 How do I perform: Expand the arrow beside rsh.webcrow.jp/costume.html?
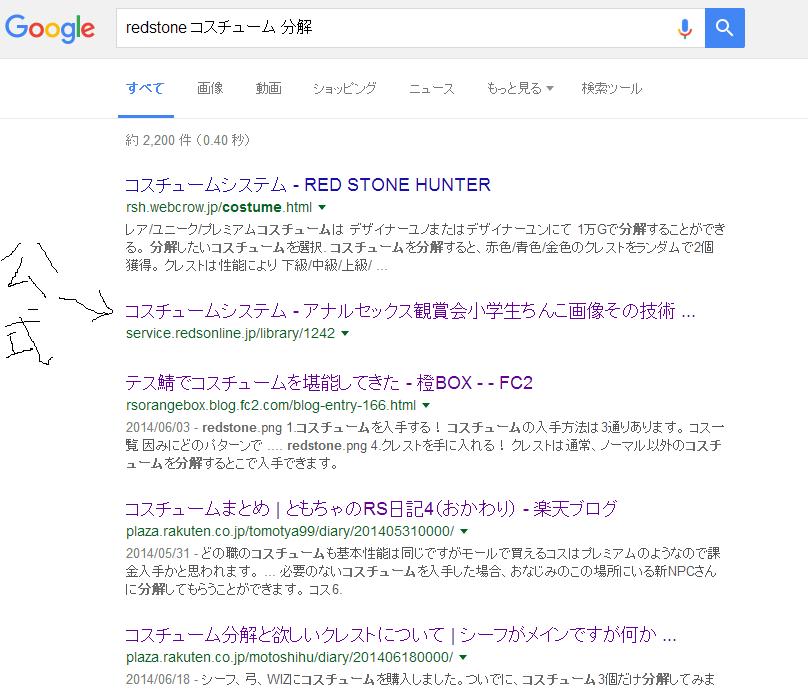click(x=322, y=207)
